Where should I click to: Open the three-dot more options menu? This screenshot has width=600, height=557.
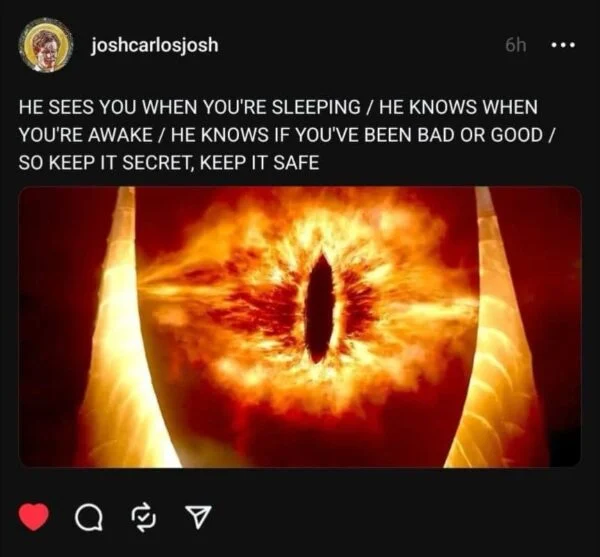tap(562, 46)
